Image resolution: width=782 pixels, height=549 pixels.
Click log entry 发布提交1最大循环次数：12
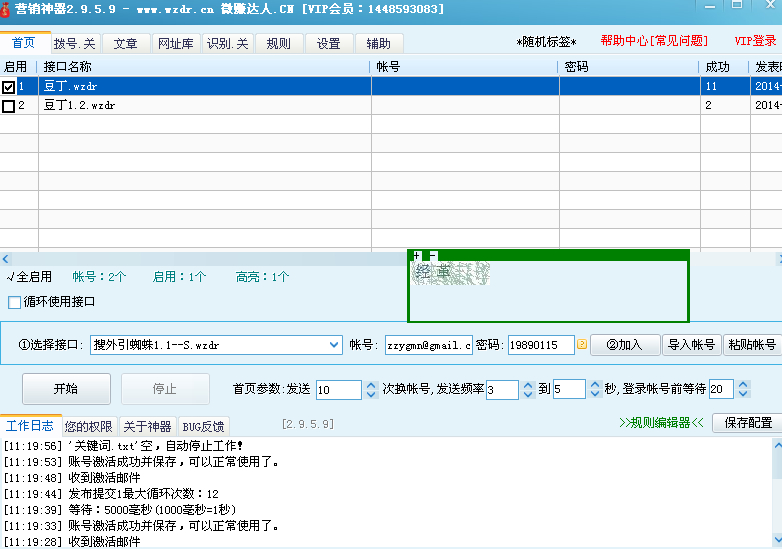tap(111, 494)
